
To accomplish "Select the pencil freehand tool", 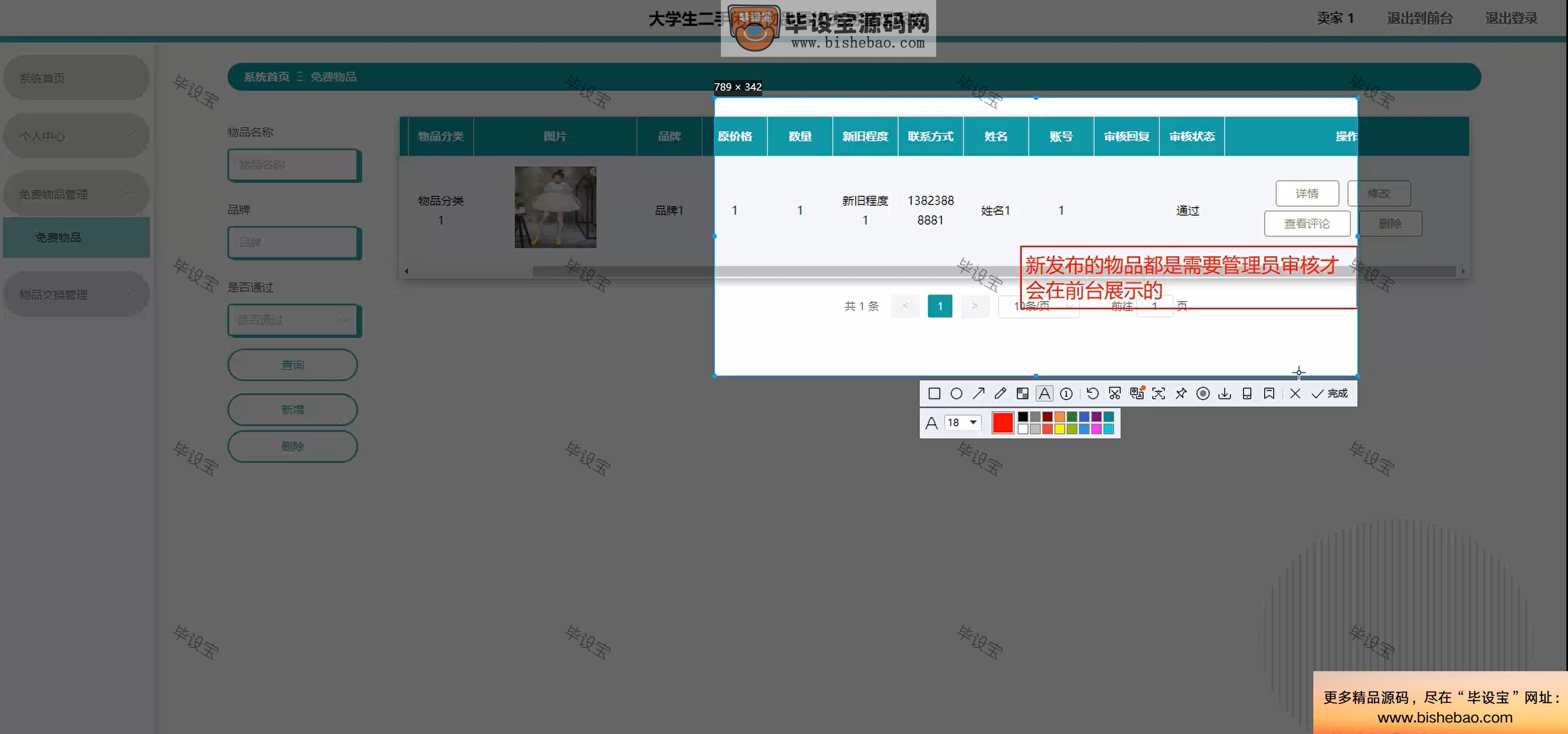I will pyautogui.click(x=1000, y=394).
